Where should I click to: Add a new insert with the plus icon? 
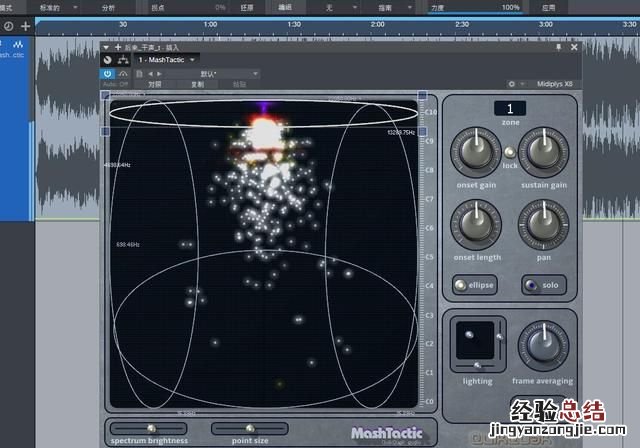click(x=118, y=47)
